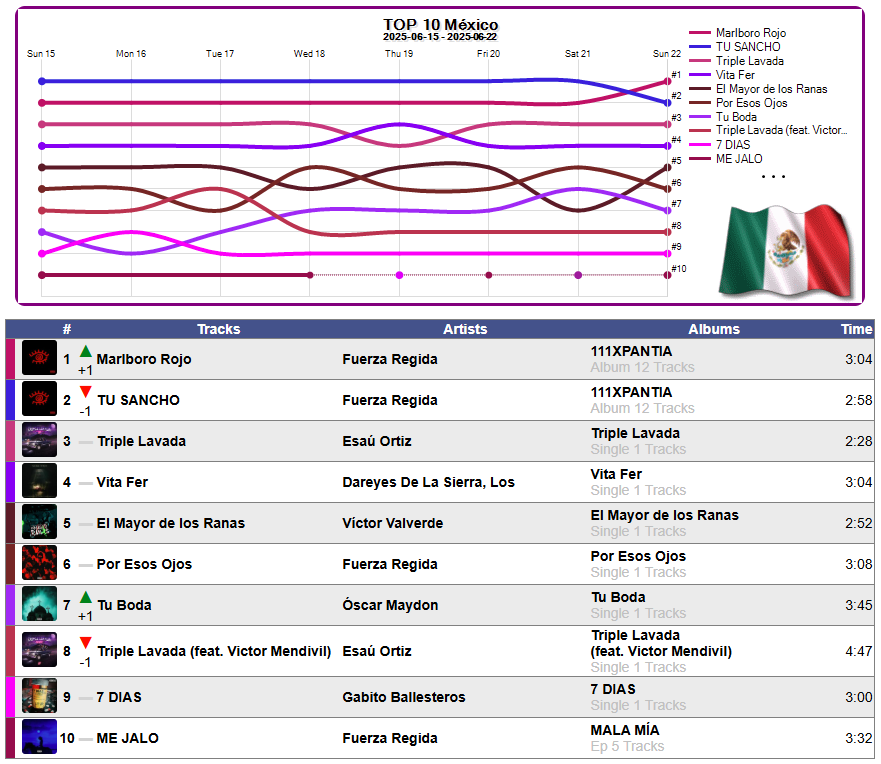The image size is (881, 764).
Task: Click red down arrow beside Triple Lavada feat. track
Action: [85, 643]
